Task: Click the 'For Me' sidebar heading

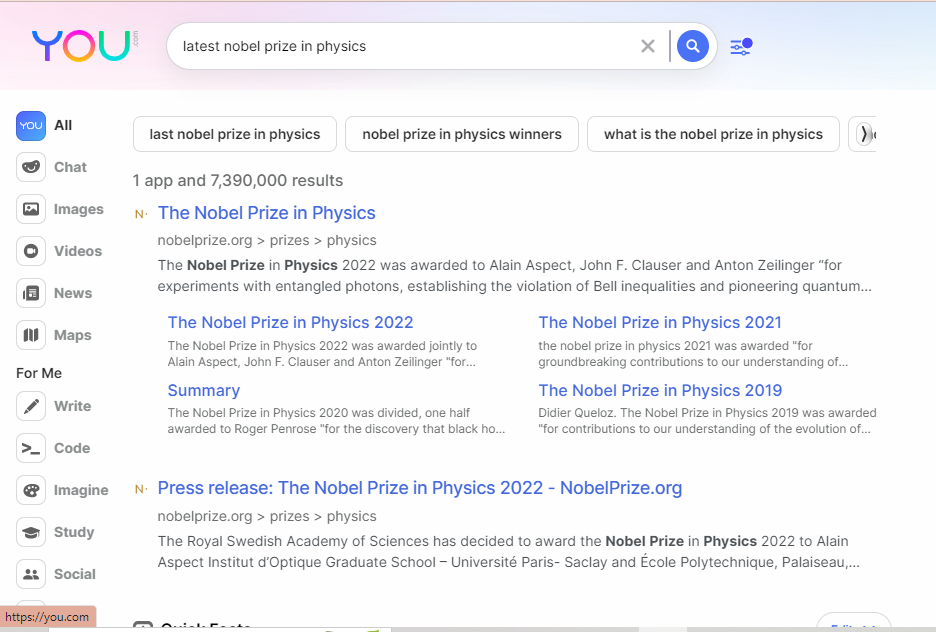Action: click(39, 373)
